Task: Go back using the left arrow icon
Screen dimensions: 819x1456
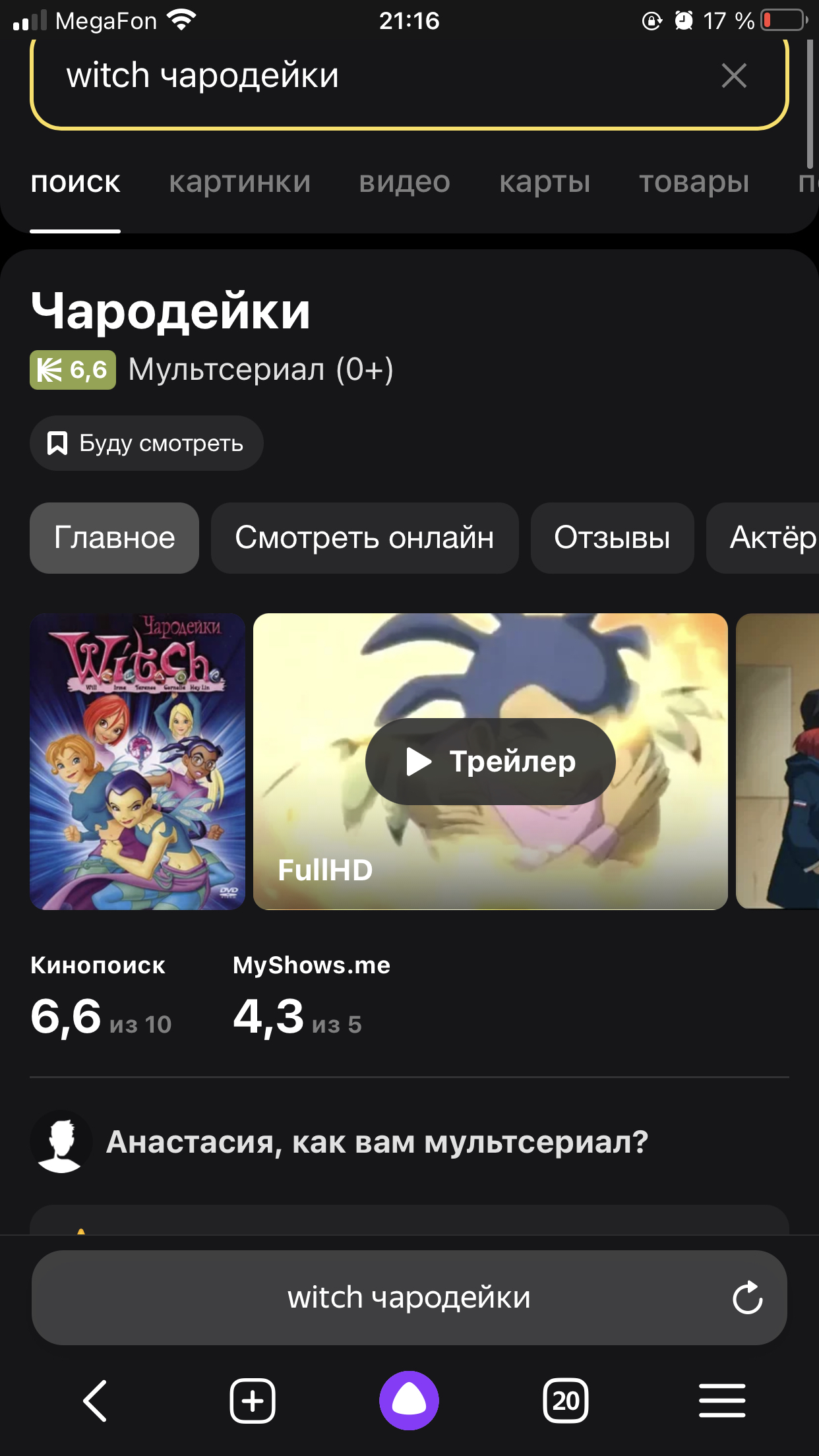Action: pyautogui.click(x=95, y=1401)
